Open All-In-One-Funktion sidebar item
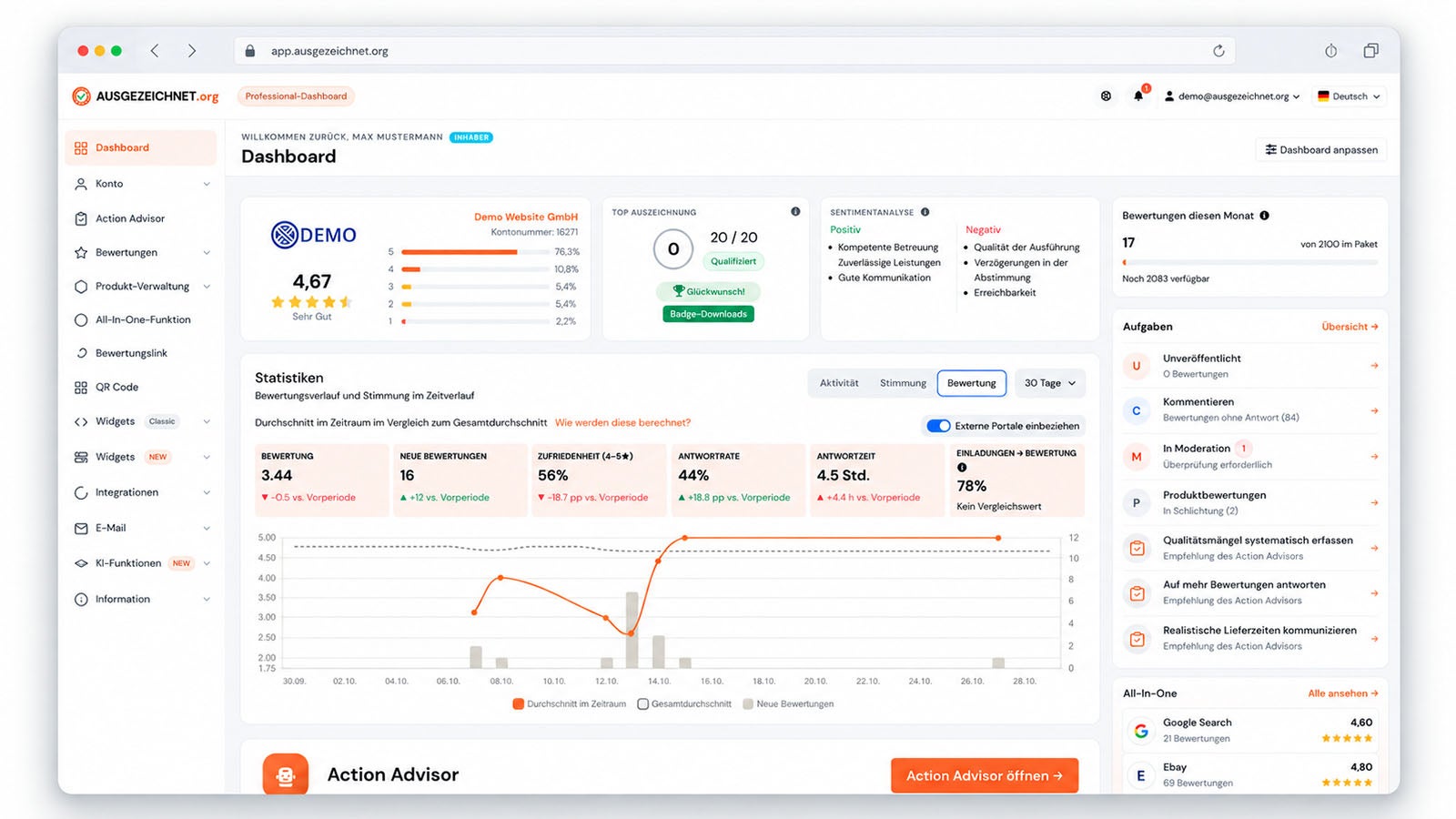Viewport: 1456px width, 819px height. click(141, 319)
